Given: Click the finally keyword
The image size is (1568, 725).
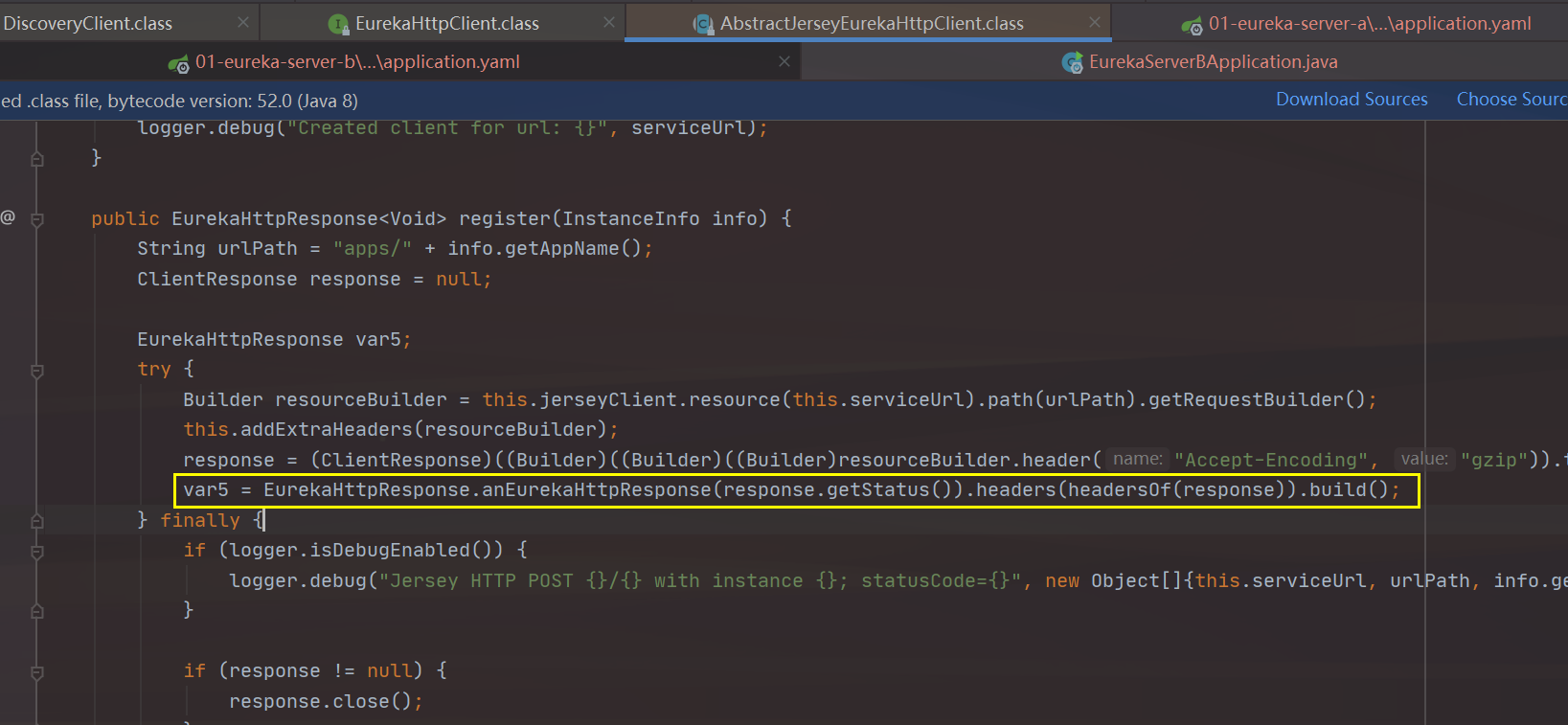Looking at the screenshot, I should [x=200, y=520].
